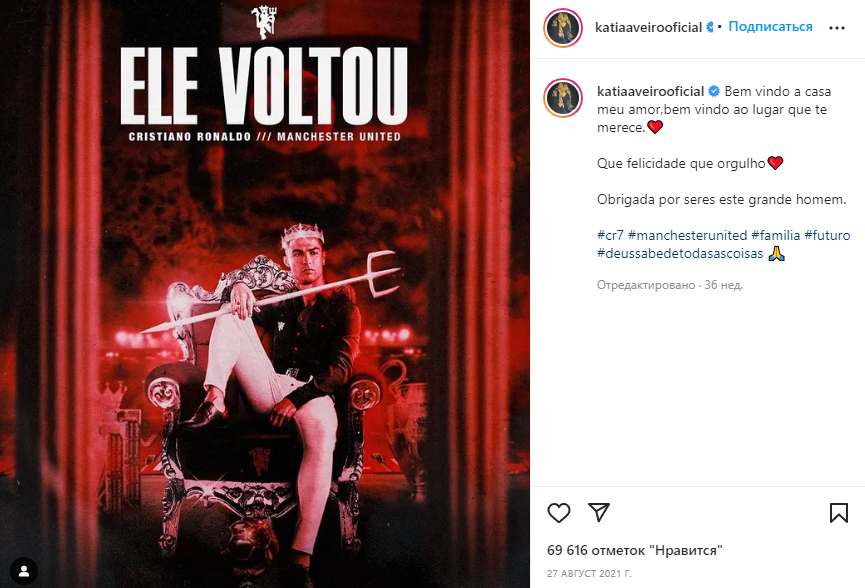This screenshot has width=865, height=588.
Task: Open the three-dot more options menu
Action: (836, 28)
